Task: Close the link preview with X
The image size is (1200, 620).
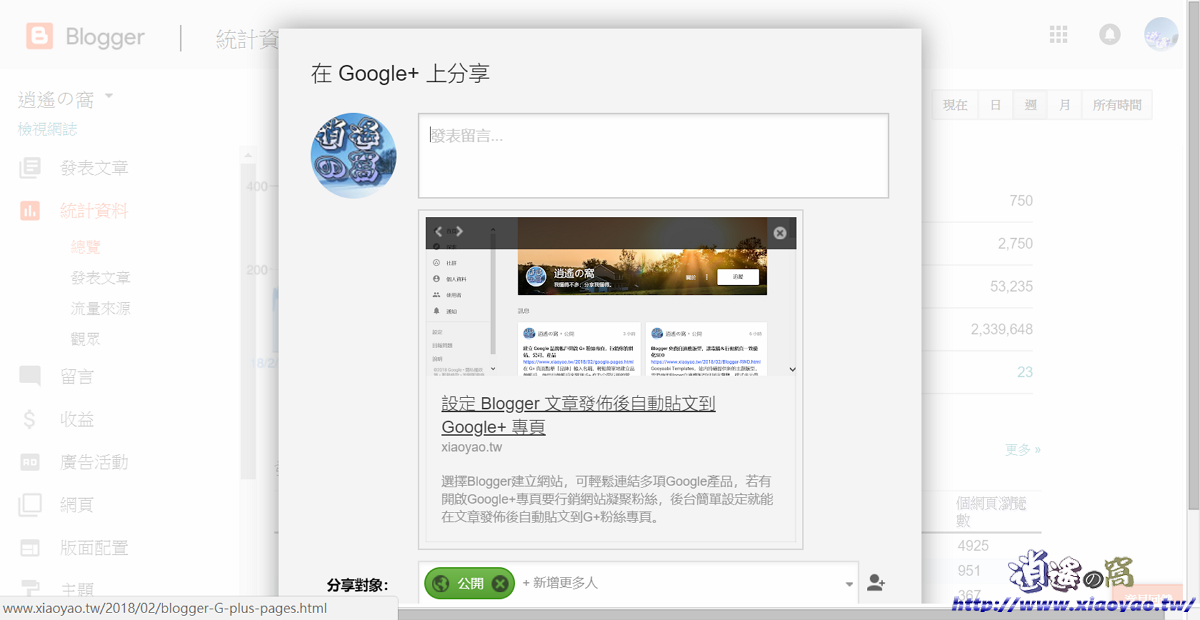Action: coord(780,233)
